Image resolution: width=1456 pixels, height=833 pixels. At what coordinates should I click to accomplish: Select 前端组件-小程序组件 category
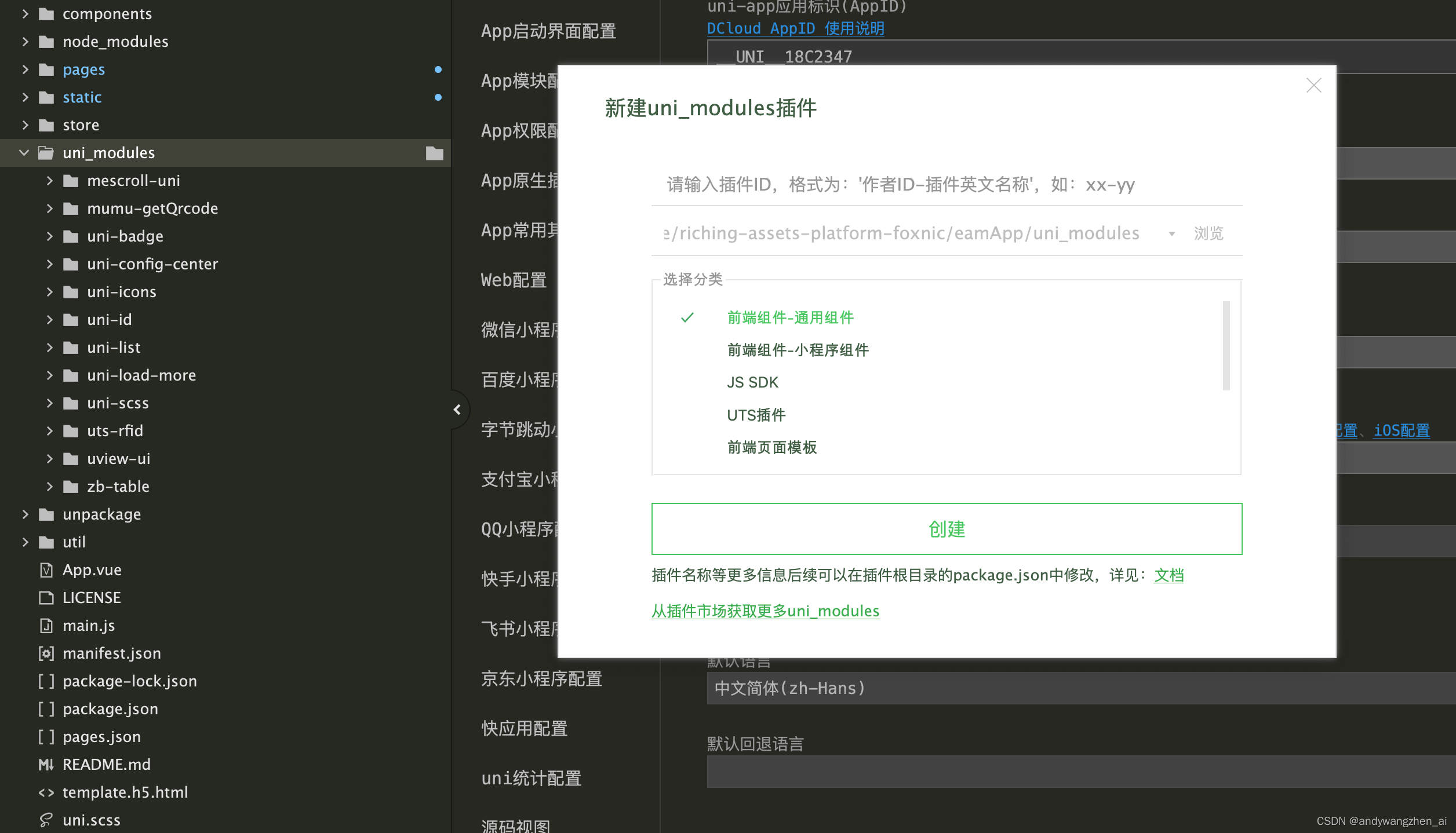click(x=798, y=349)
